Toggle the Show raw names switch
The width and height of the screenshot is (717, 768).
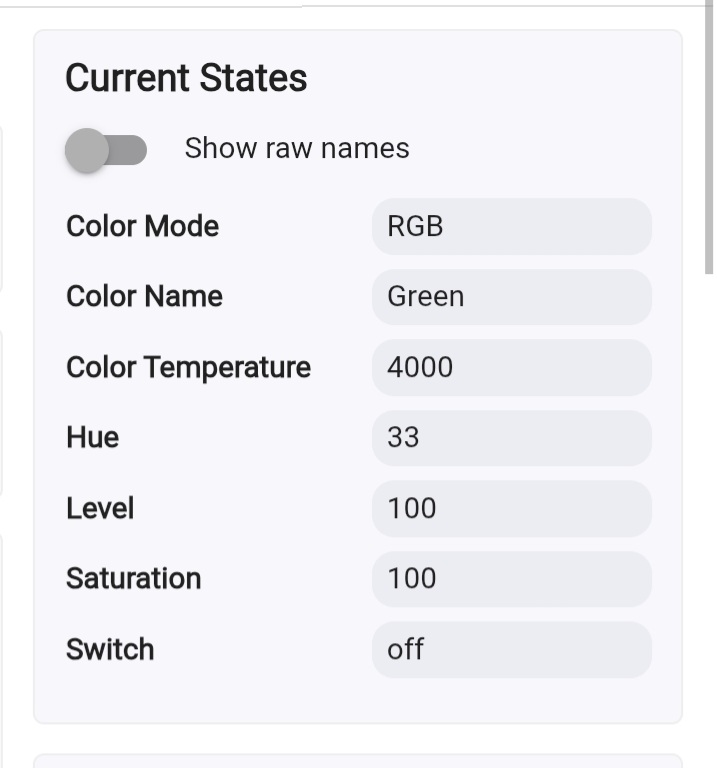(106, 150)
